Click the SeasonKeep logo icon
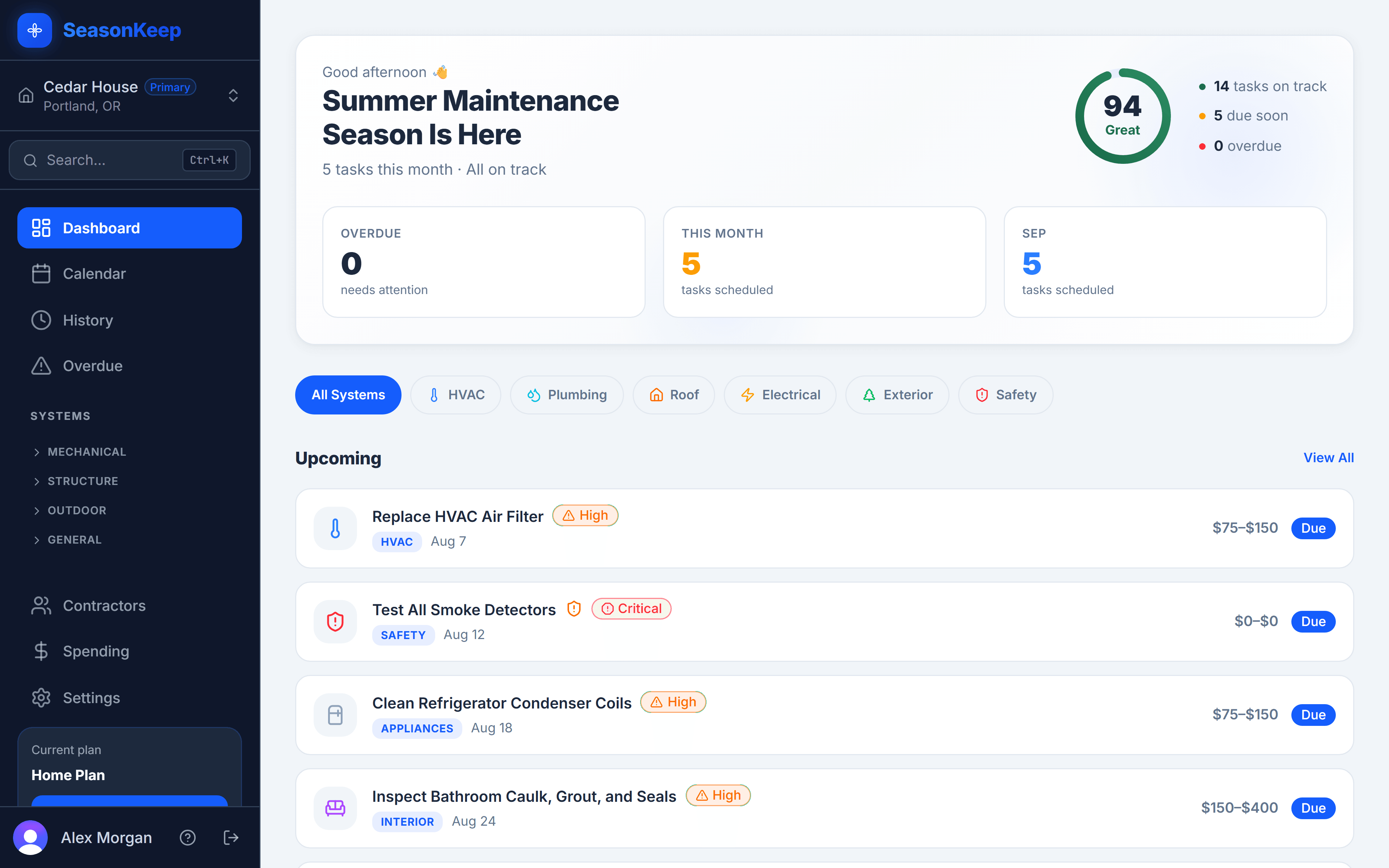This screenshot has width=1389, height=868. coord(34,30)
